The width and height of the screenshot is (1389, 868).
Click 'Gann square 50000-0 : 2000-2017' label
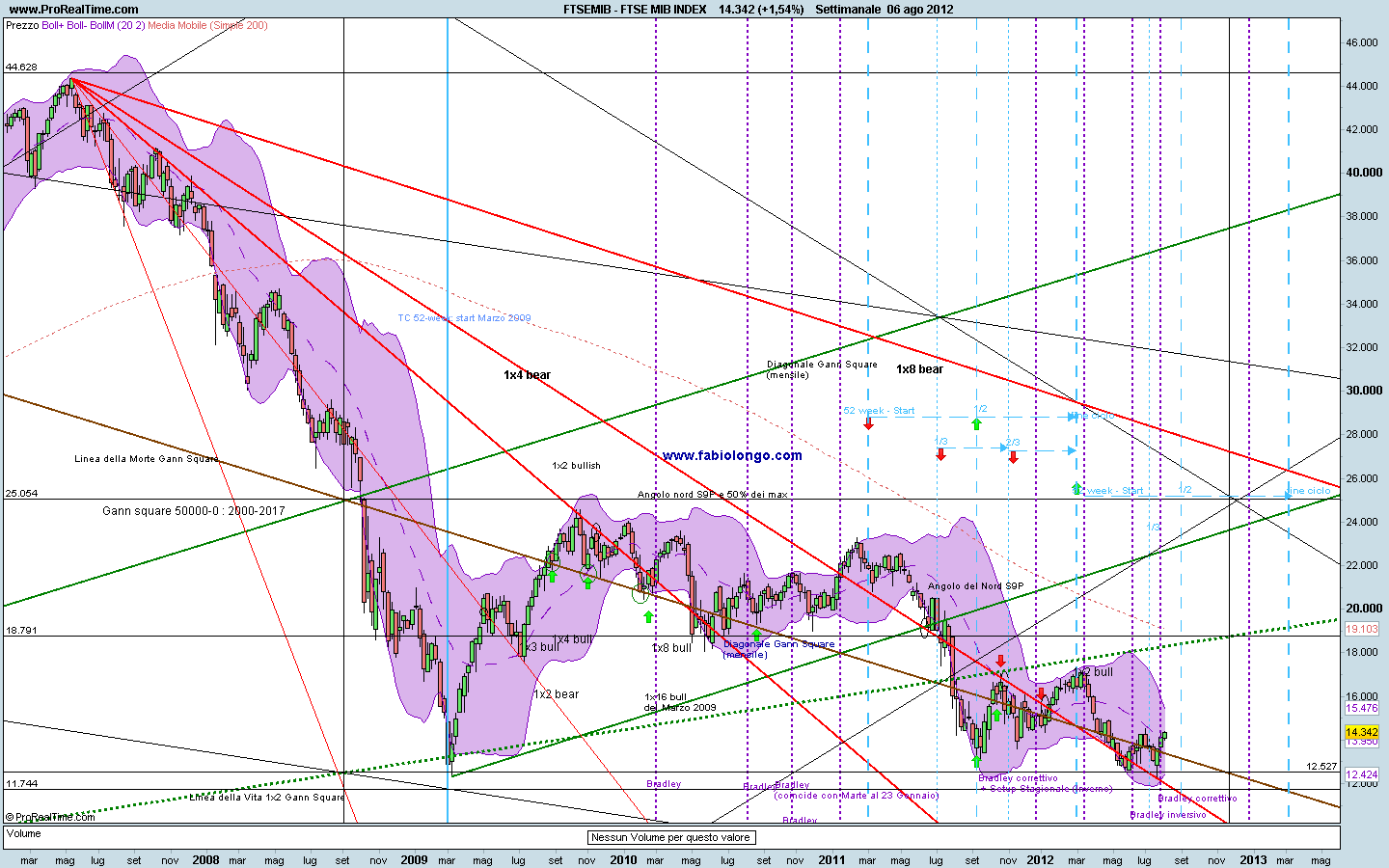[x=194, y=511]
